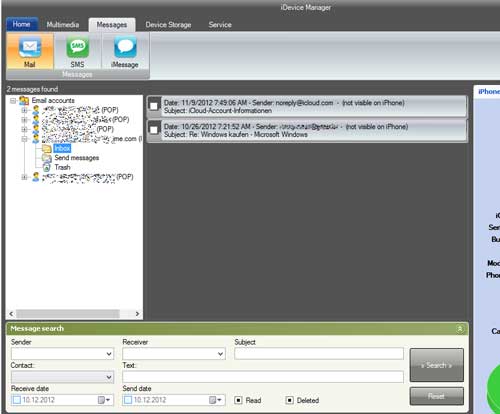The image size is (500, 414).
Task: Collapse the Message search panel chevron
Action: [x=460, y=329]
